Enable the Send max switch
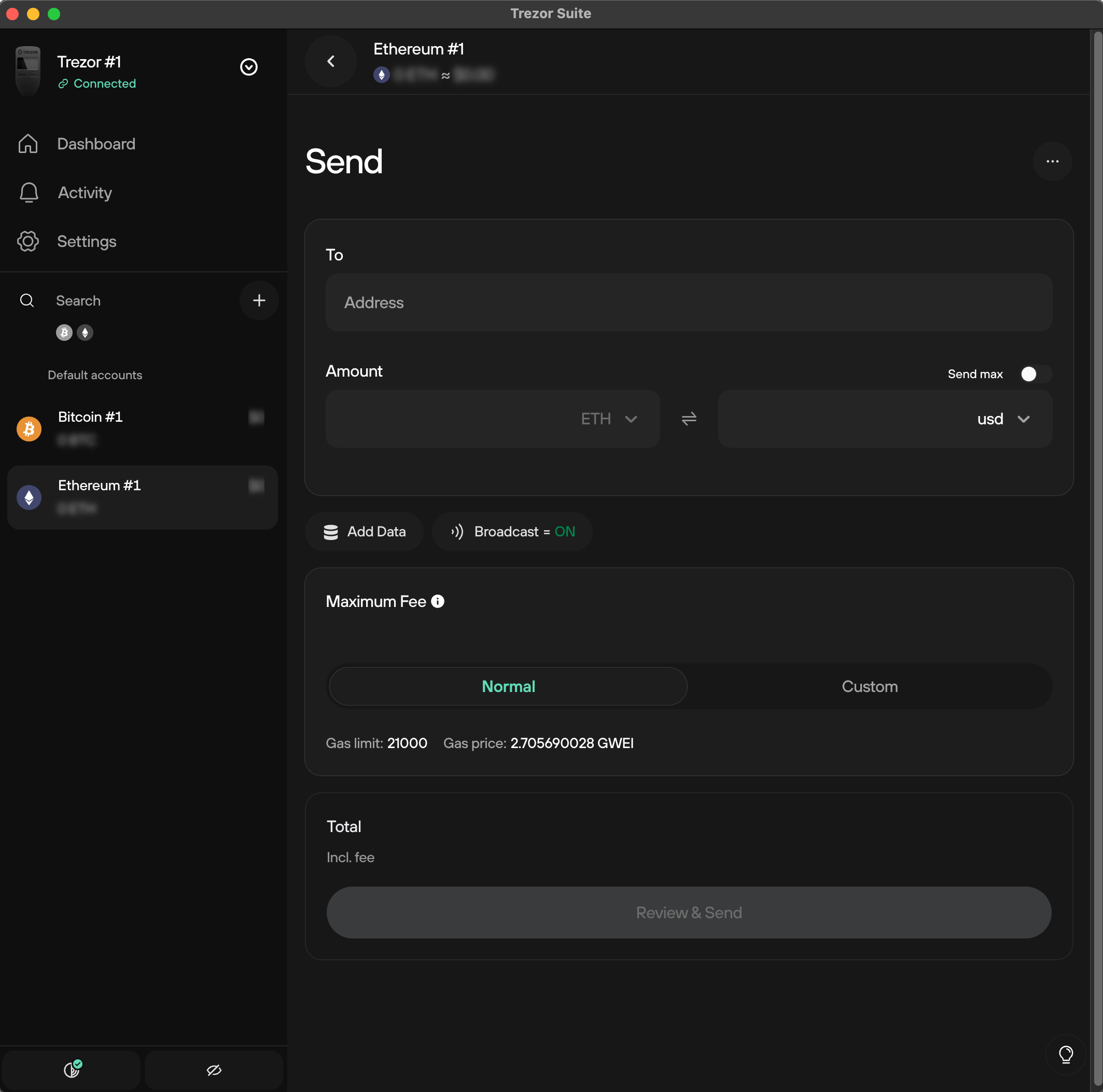Screen dimensions: 1103x1092 1035,374
